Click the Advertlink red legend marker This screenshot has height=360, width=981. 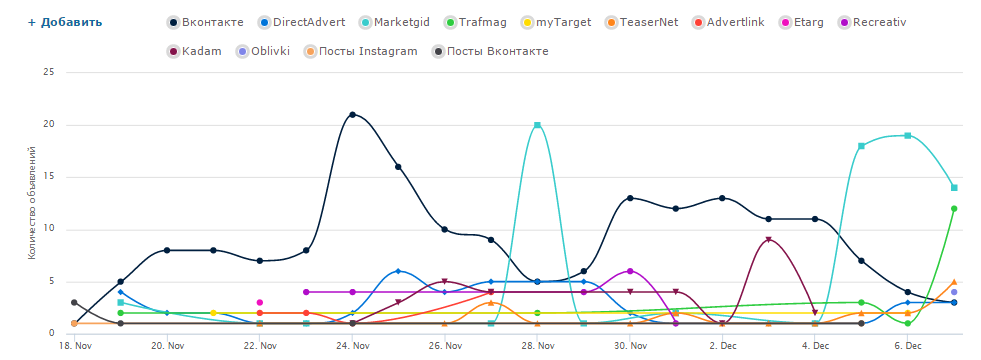pos(697,23)
